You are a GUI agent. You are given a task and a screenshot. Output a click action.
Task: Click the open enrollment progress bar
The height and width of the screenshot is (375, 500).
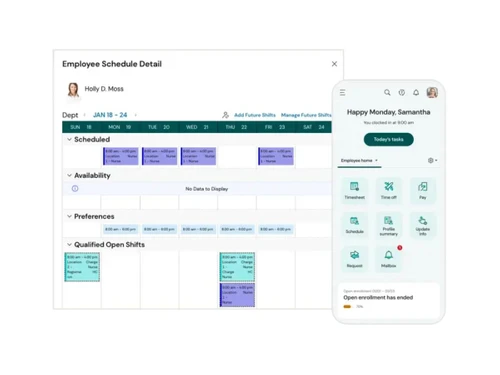(x=347, y=307)
